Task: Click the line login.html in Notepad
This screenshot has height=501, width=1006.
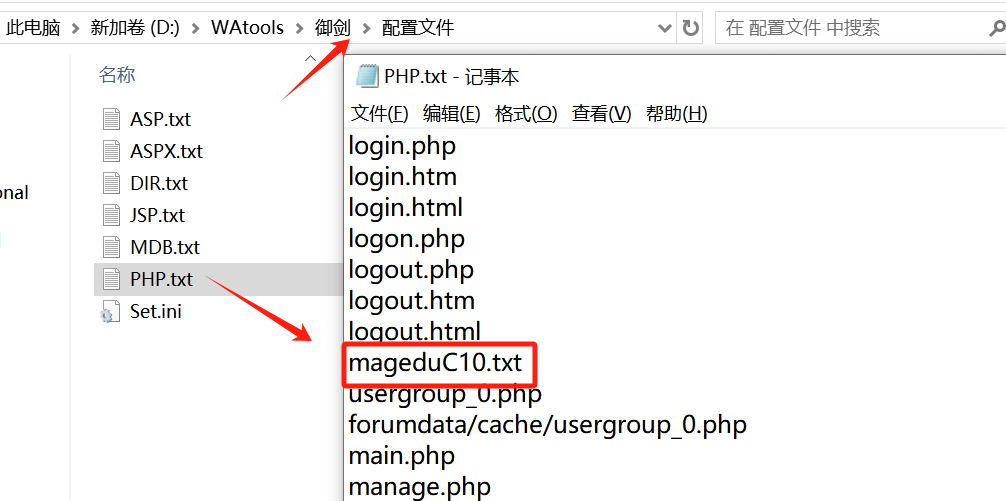Action: 405,207
